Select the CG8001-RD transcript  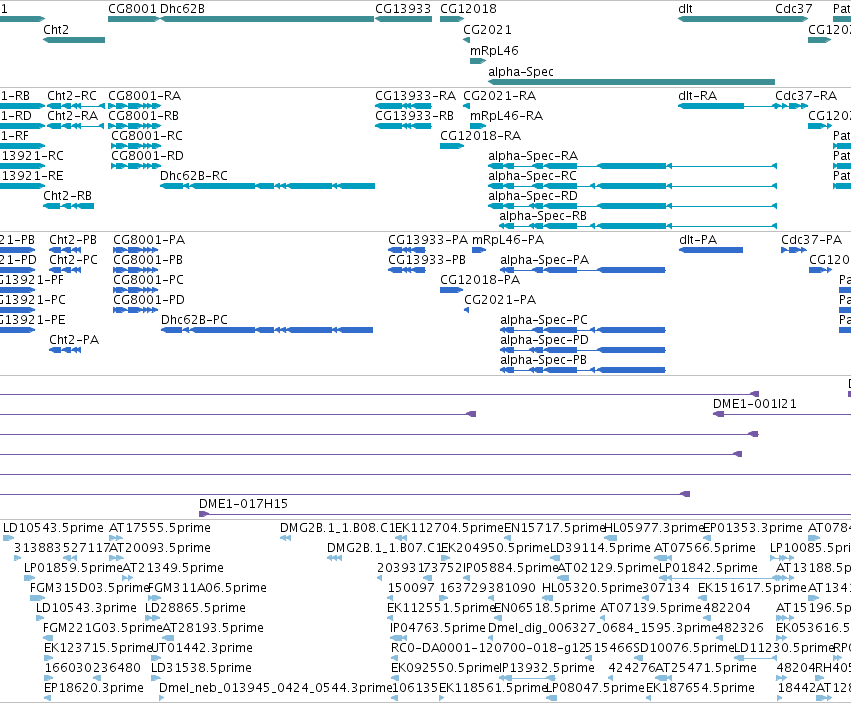click(136, 166)
